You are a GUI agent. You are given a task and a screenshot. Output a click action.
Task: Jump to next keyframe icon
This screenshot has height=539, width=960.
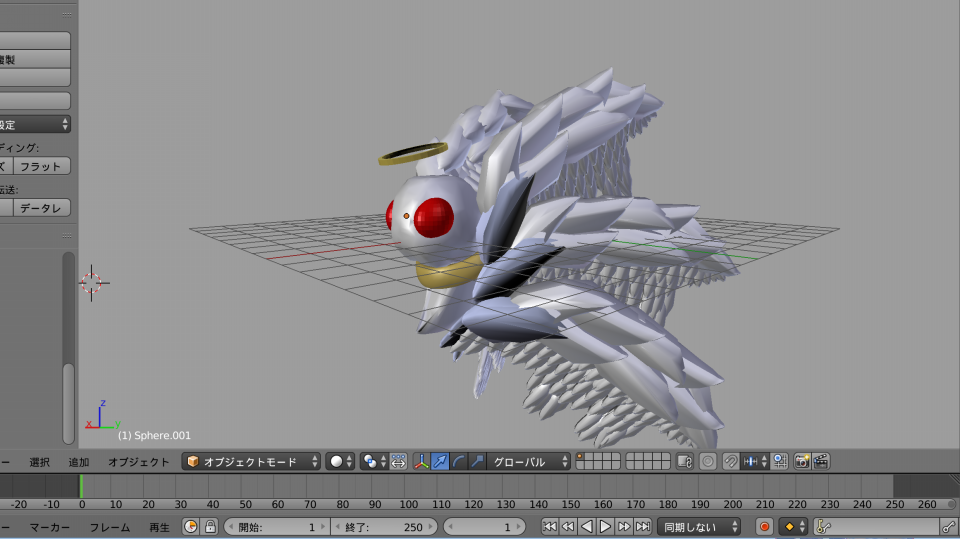tap(624, 527)
